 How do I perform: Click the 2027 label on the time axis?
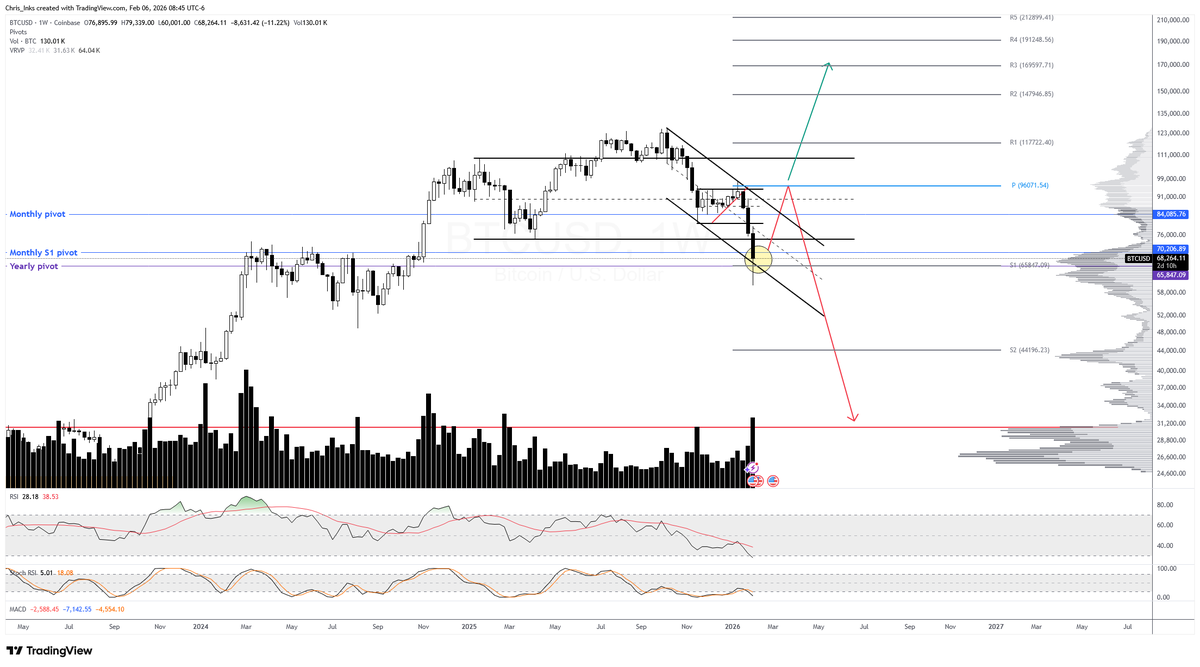(x=996, y=626)
